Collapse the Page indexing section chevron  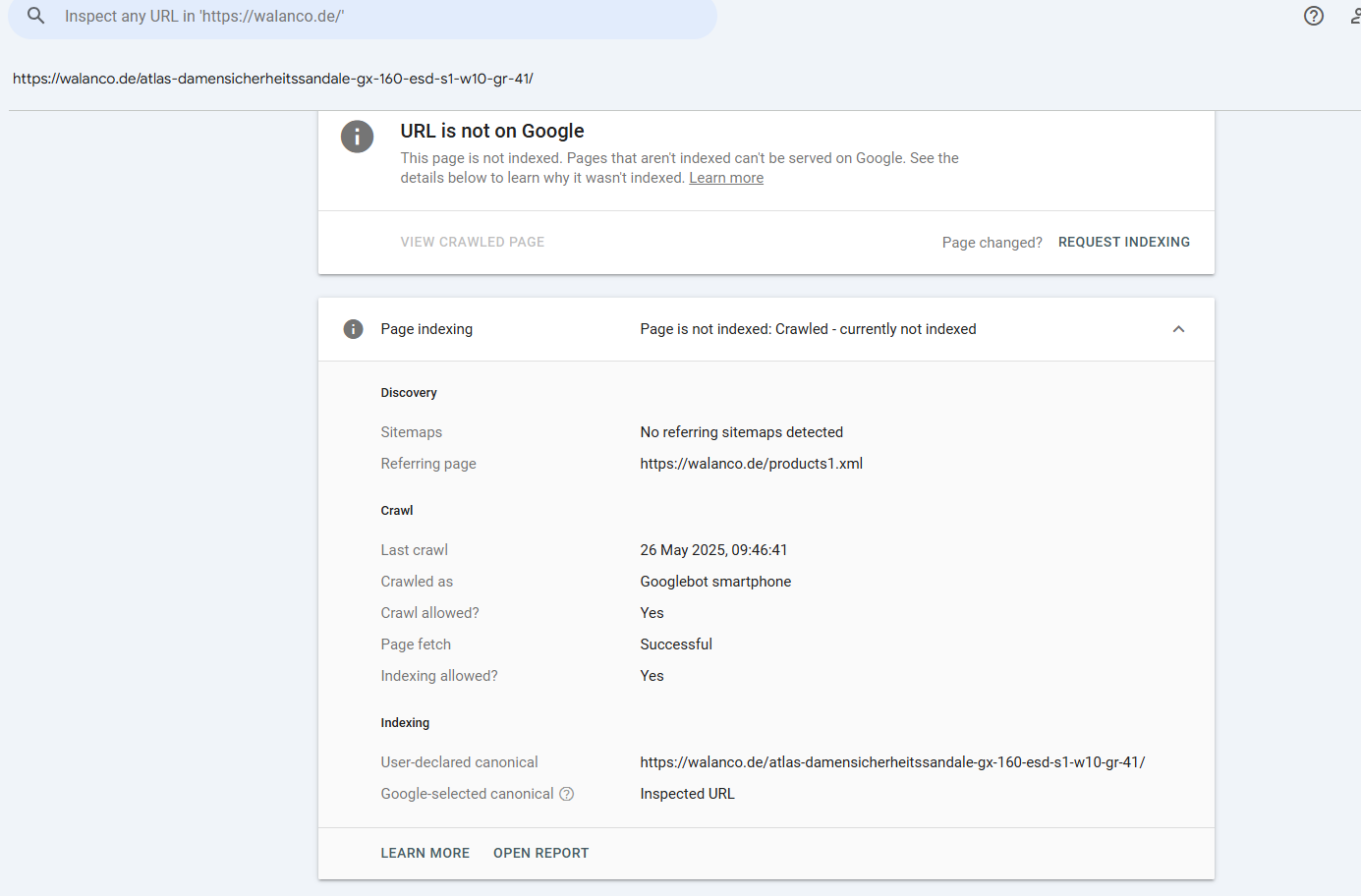click(1178, 329)
